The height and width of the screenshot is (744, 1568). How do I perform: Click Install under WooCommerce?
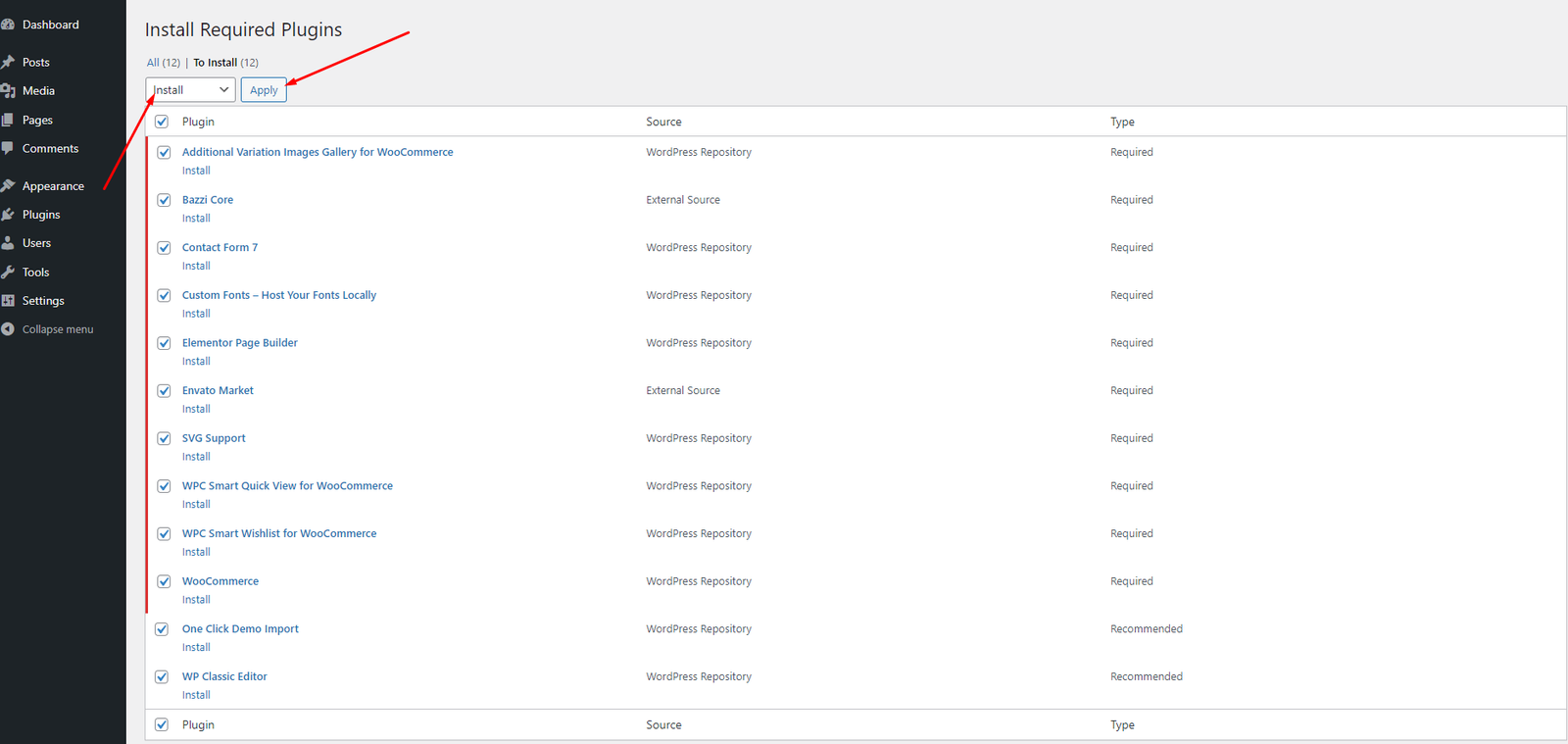tap(196, 600)
